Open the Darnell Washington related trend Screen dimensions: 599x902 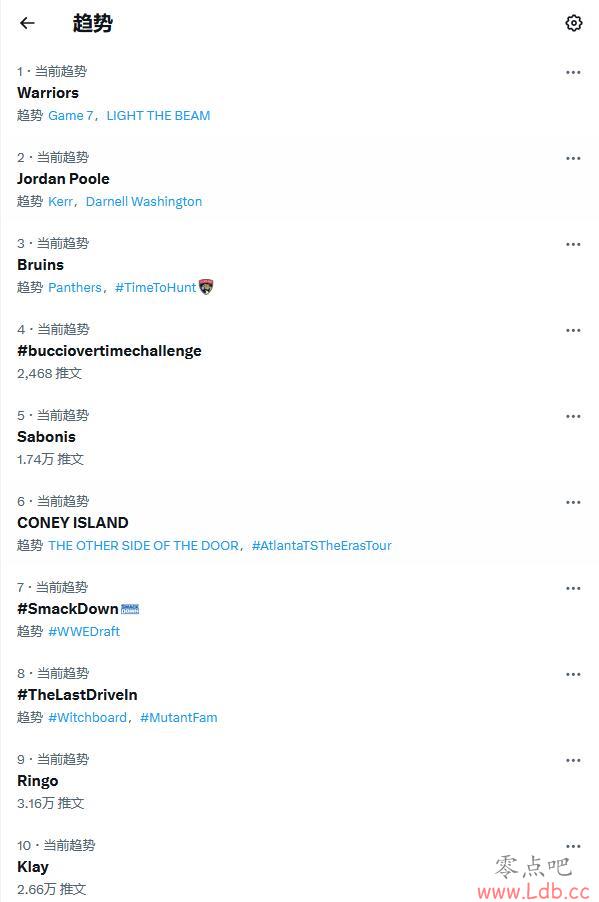pyautogui.click(x=144, y=201)
